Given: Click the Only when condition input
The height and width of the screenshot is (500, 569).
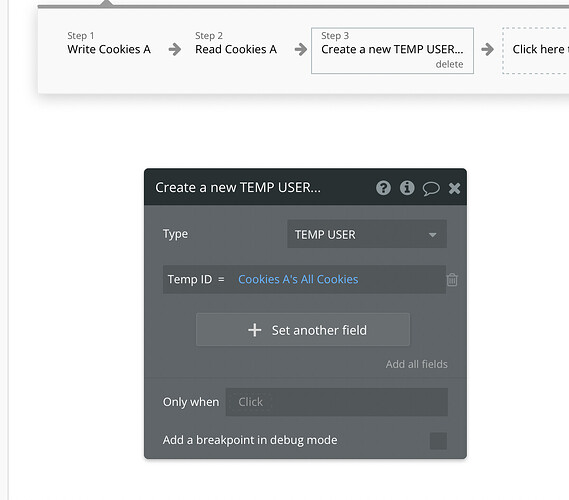Looking at the screenshot, I should [x=336, y=402].
